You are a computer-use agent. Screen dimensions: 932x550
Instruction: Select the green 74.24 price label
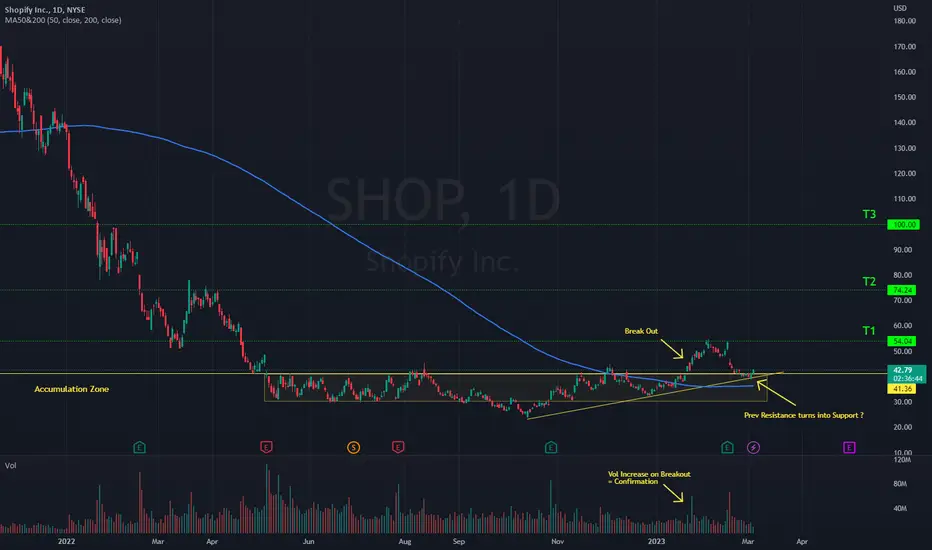[x=902, y=290]
